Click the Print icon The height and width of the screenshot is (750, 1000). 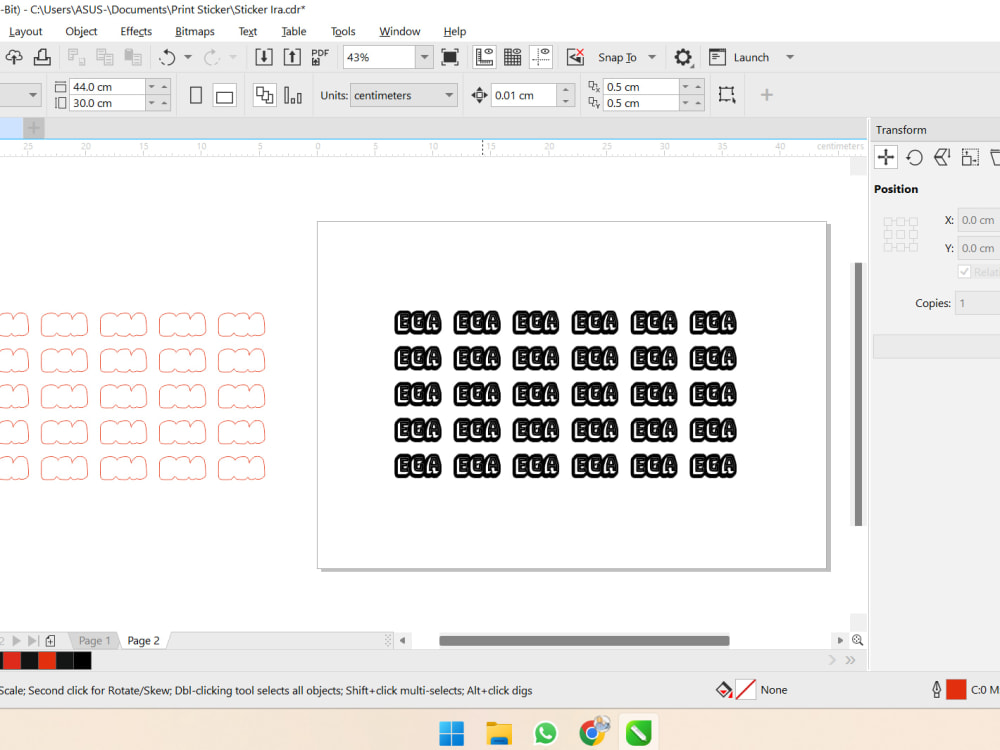42,57
